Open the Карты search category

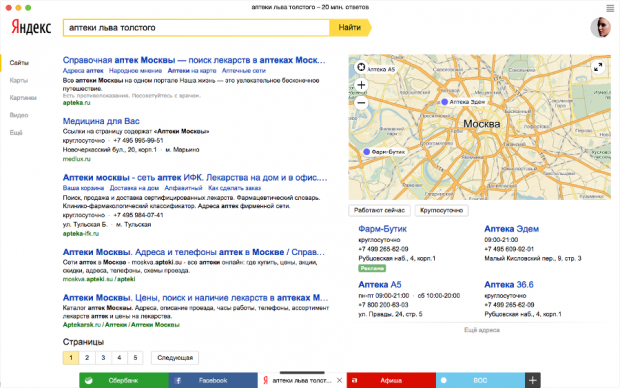coord(19,80)
